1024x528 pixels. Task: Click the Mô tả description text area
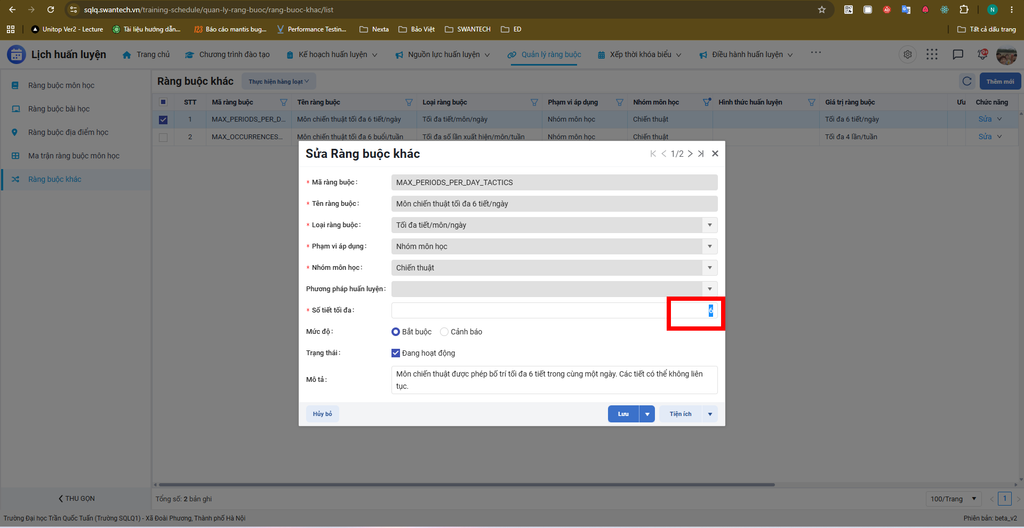(x=554, y=380)
